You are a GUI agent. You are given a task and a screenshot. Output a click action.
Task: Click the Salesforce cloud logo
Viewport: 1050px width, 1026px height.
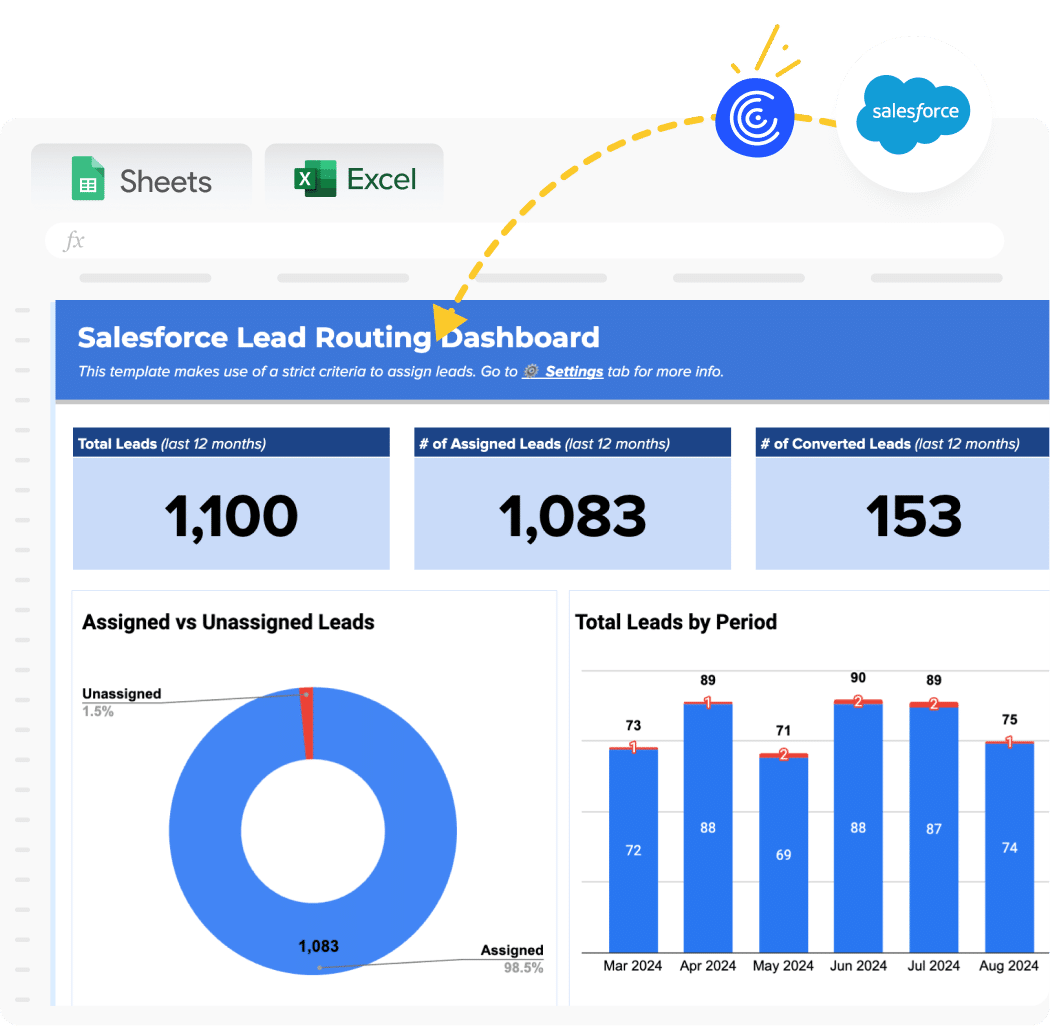tap(913, 114)
